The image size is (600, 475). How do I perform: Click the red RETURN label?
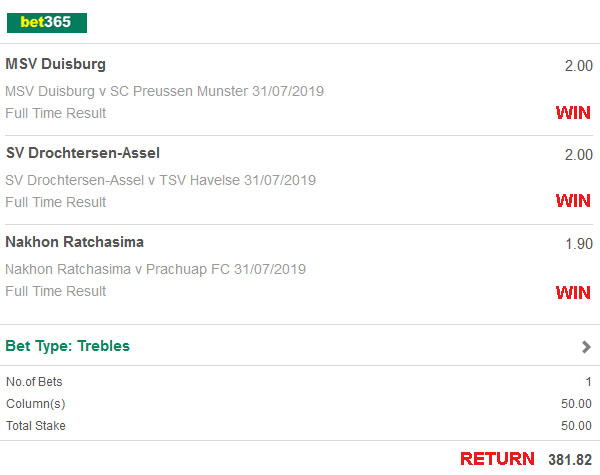click(497, 459)
